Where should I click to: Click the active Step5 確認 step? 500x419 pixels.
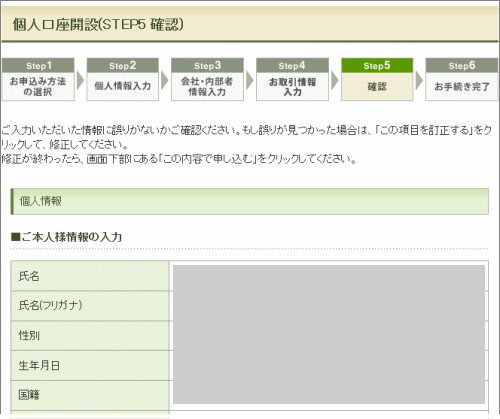(377, 79)
